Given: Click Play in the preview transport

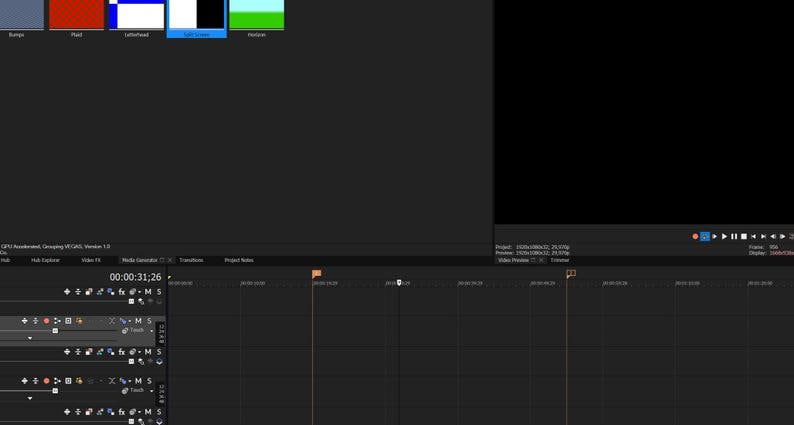Looking at the screenshot, I should [724, 237].
